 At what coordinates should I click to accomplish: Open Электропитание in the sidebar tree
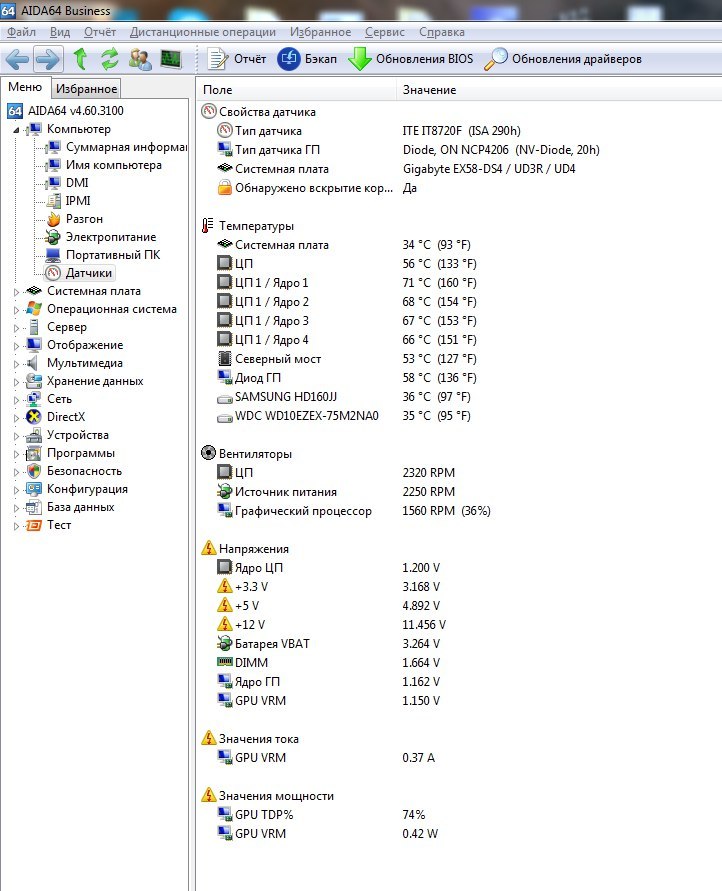(x=110, y=237)
